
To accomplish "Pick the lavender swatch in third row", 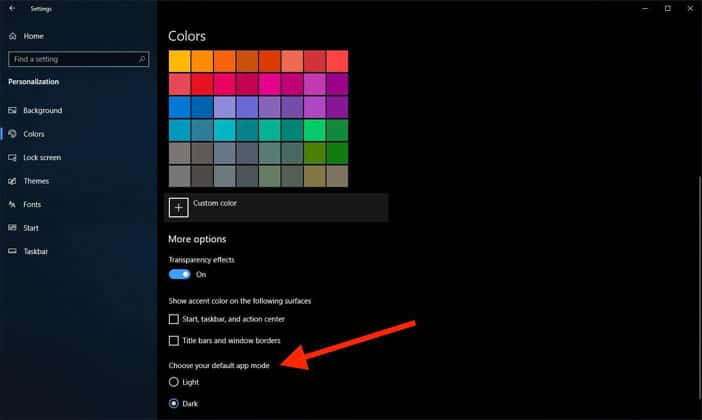I will tap(225, 107).
